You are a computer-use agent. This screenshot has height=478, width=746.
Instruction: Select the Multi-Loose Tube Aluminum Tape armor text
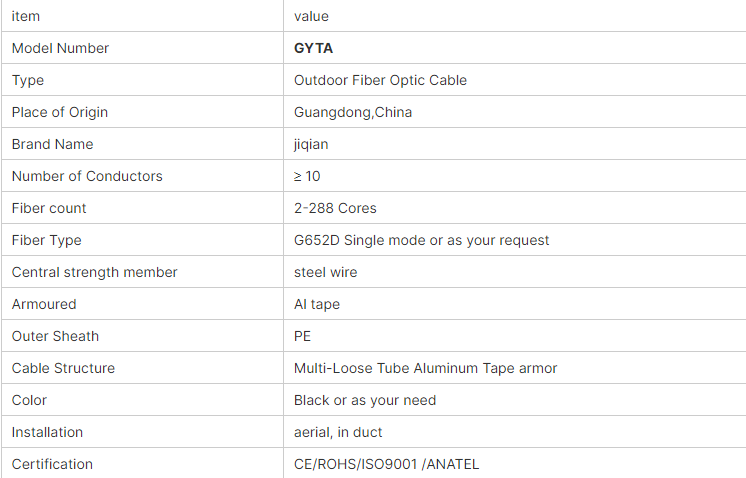tap(425, 368)
